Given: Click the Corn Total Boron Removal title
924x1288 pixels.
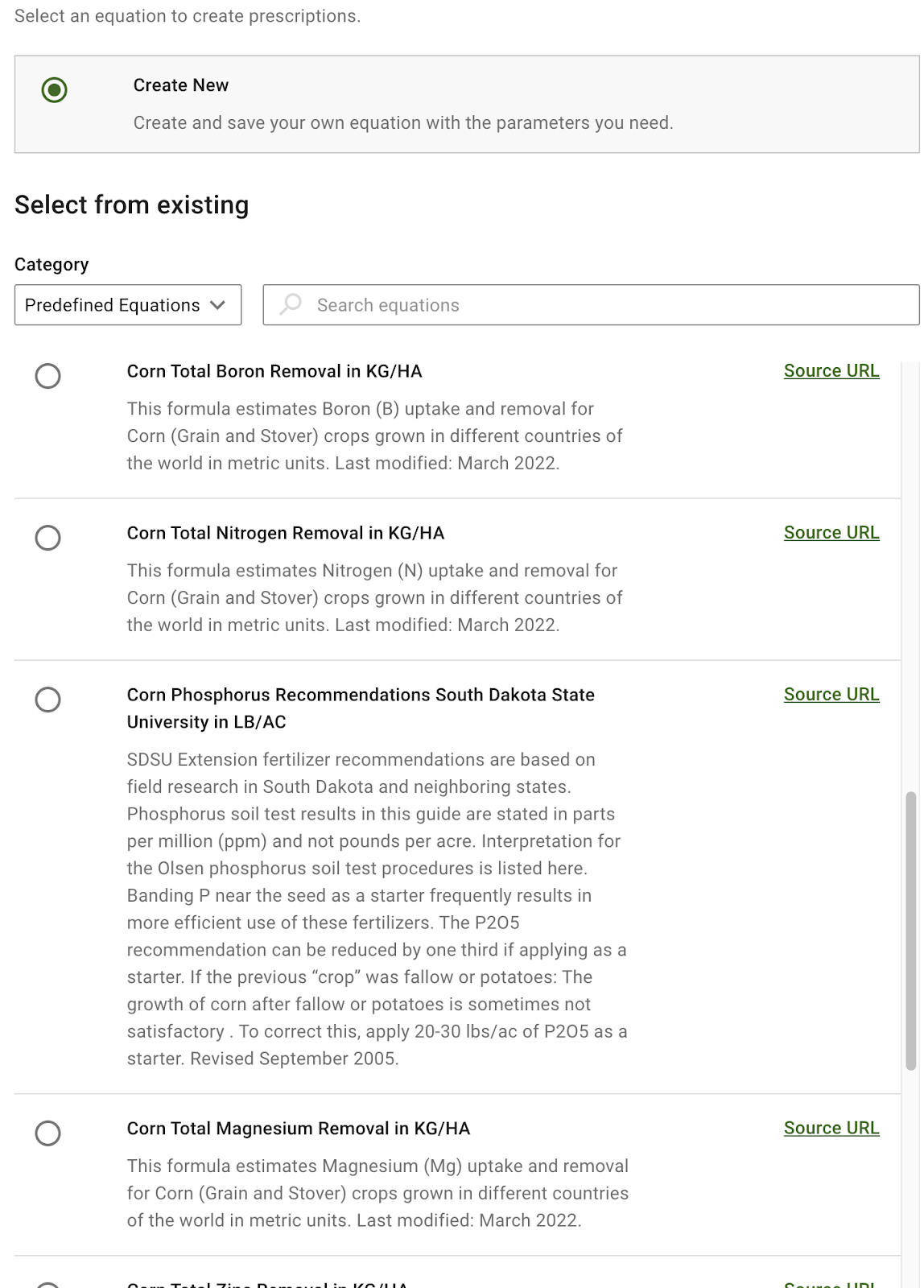Looking at the screenshot, I should 274,371.
